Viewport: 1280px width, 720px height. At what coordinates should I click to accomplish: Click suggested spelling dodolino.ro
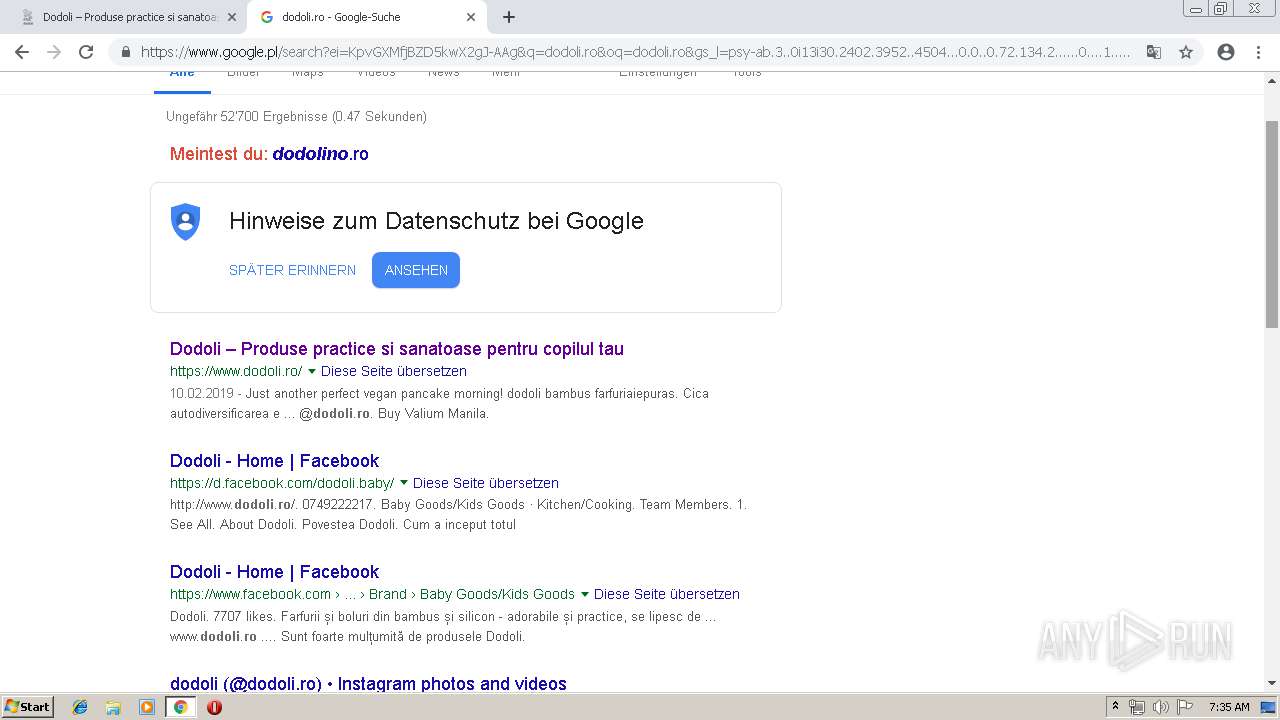[x=320, y=154]
